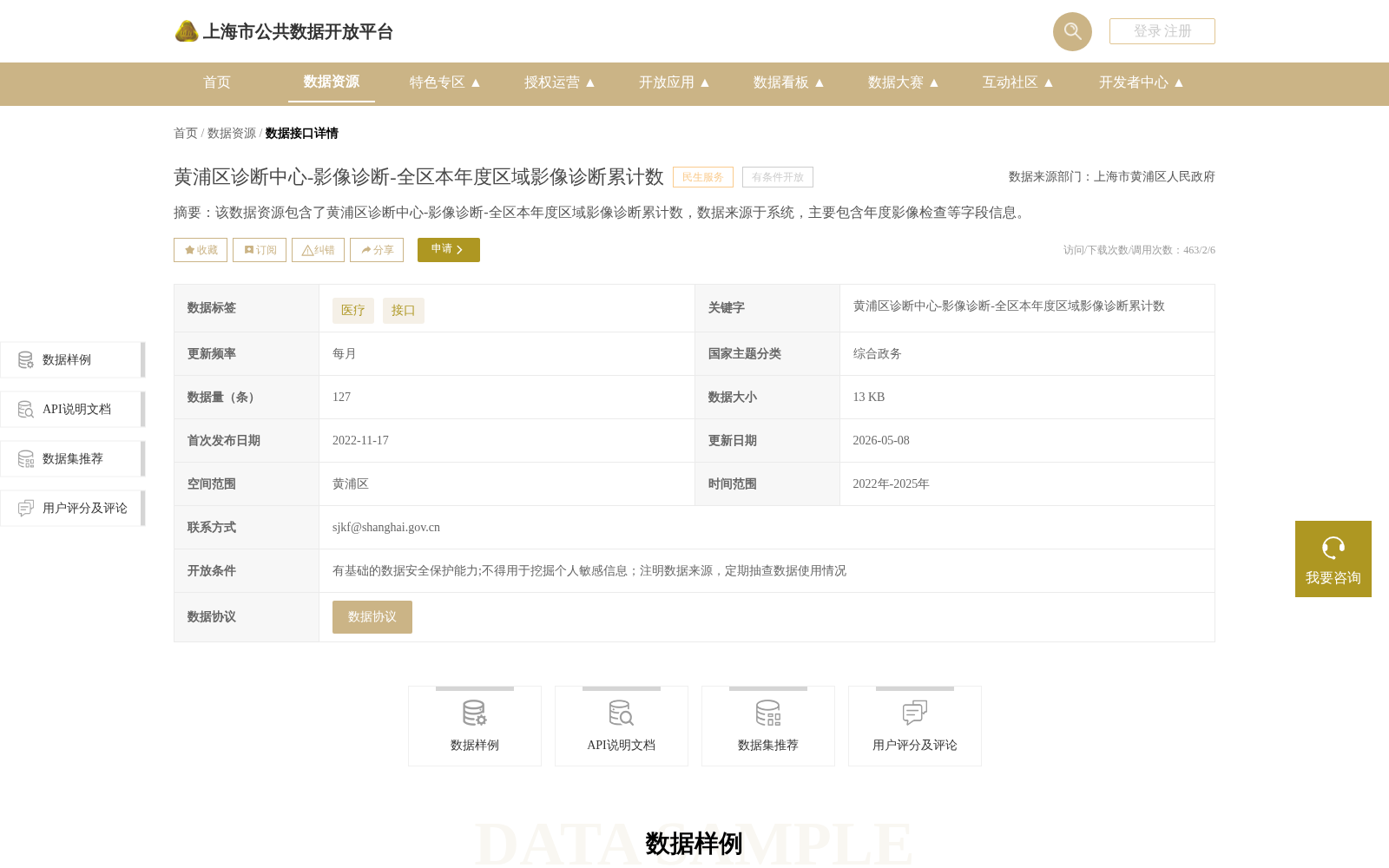1389x868 pixels.
Task: Click first publish date 2022-11-17
Action: click(x=360, y=440)
